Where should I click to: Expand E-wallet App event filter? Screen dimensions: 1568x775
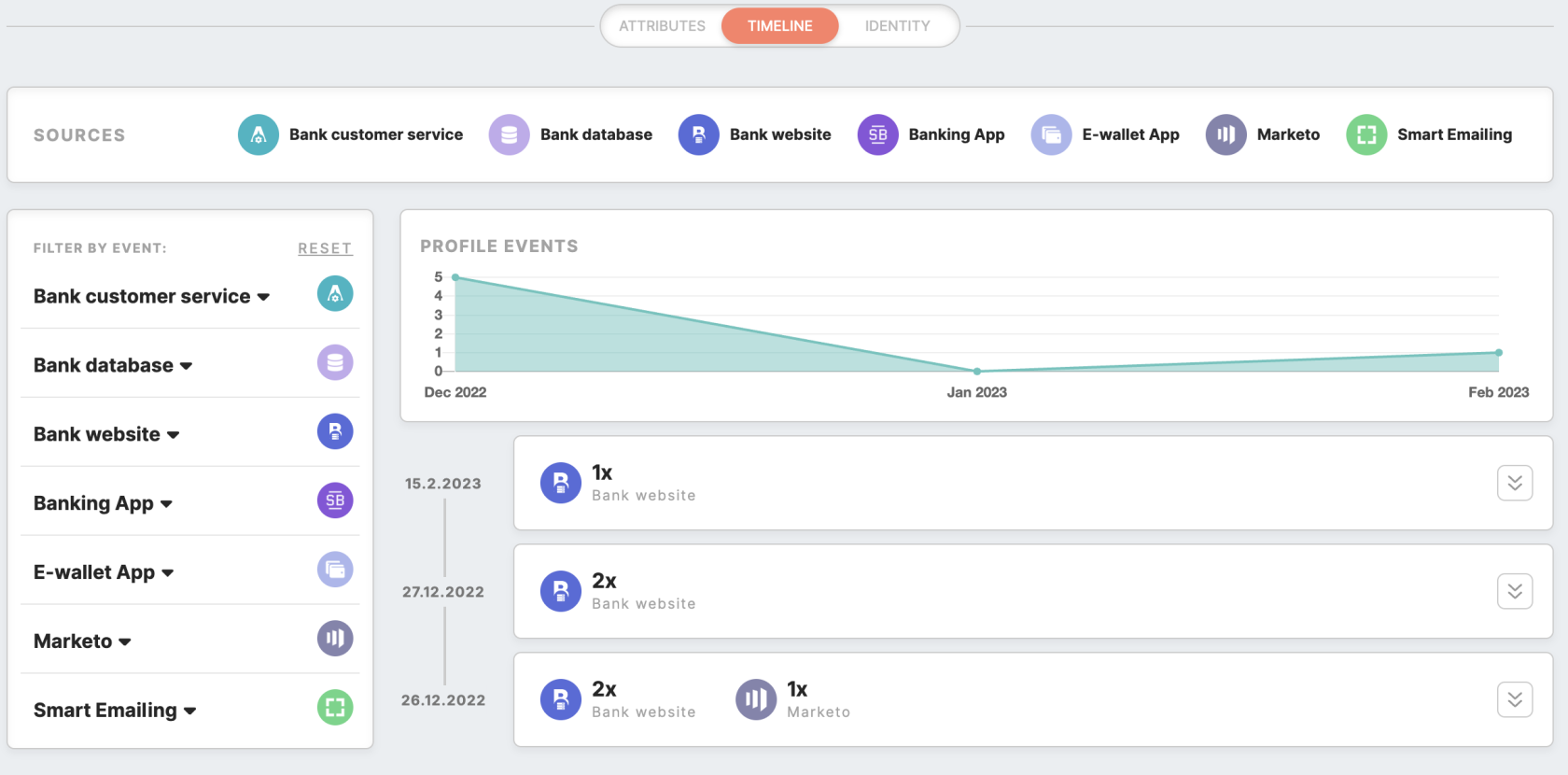tap(104, 572)
